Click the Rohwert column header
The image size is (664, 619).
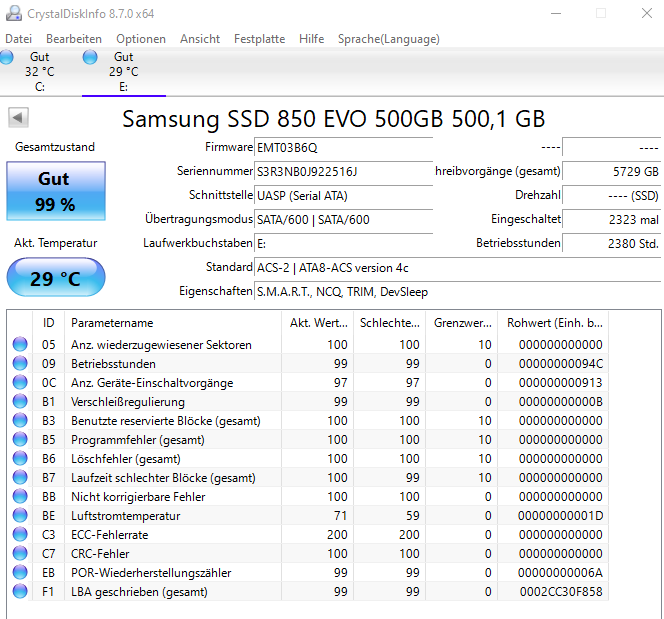coord(553,323)
